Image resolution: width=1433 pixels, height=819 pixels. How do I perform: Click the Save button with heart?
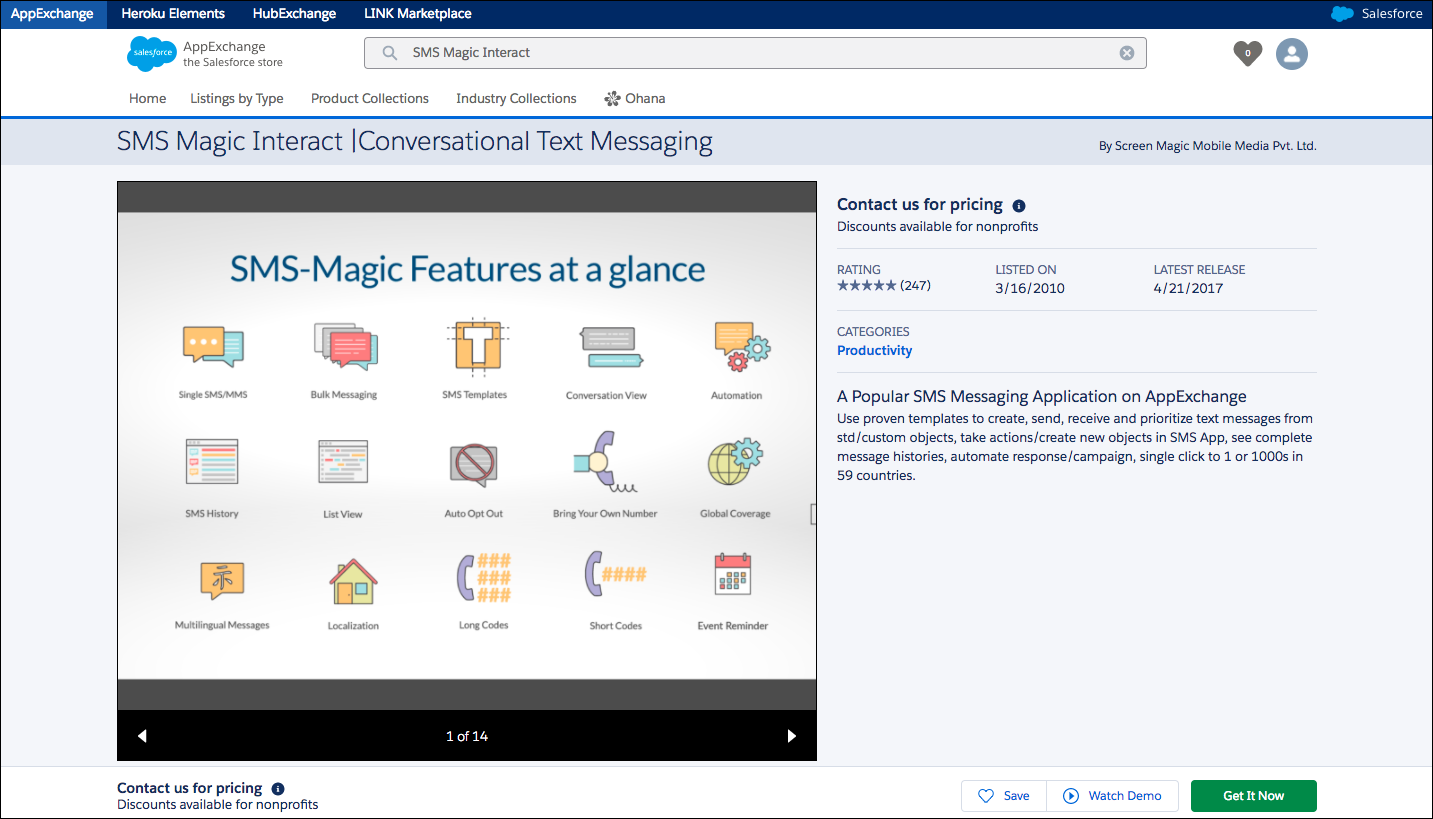tap(1004, 796)
